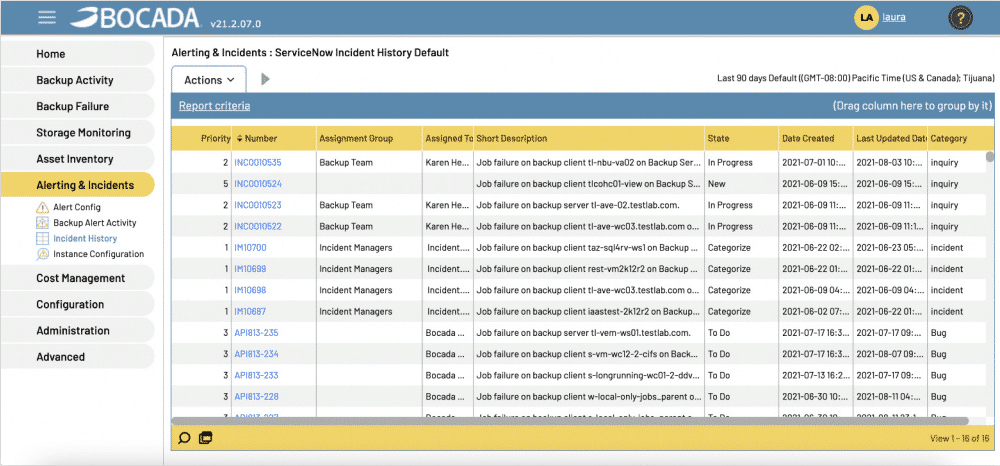1000x466 pixels.
Task: Open incident IM10699
Action: pyautogui.click(x=250, y=269)
